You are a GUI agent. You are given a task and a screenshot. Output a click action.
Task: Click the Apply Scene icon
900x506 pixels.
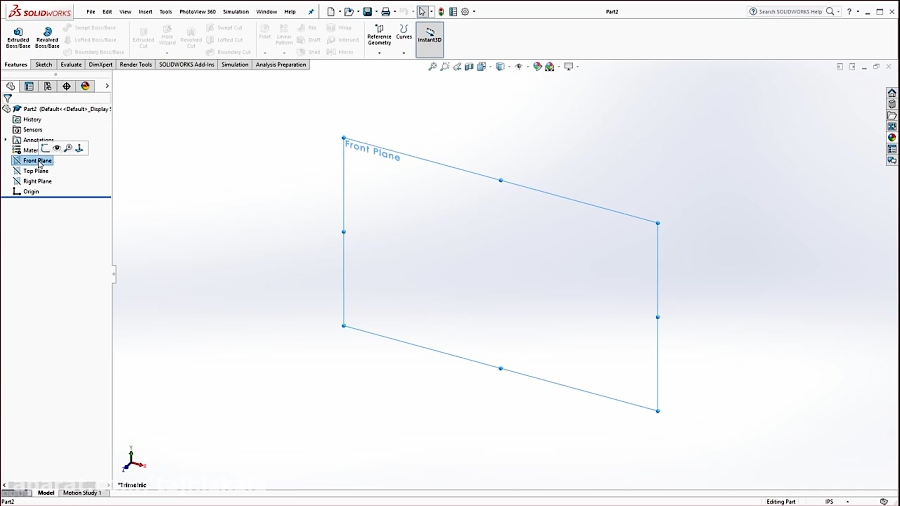click(x=550, y=67)
